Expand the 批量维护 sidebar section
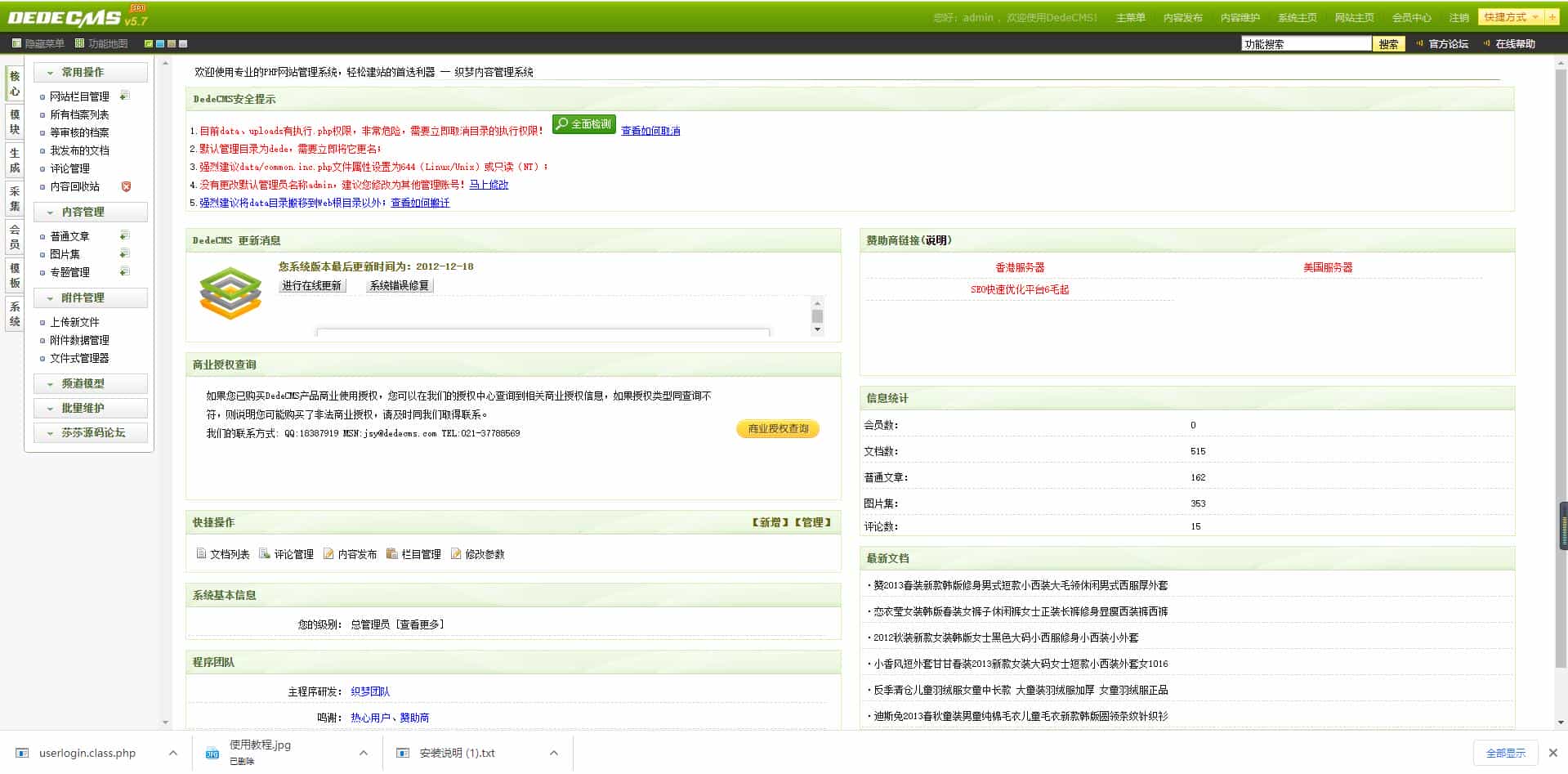The height and width of the screenshot is (774, 1568). [x=91, y=408]
